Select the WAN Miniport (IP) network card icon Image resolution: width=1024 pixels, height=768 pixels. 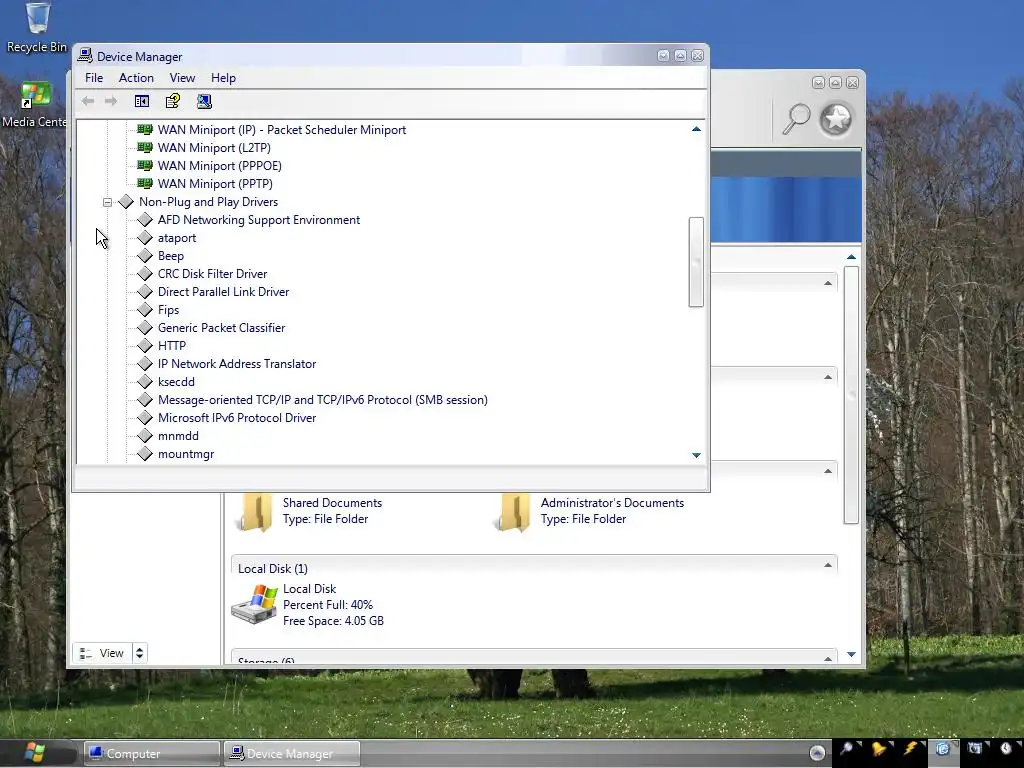pos(145,129)
